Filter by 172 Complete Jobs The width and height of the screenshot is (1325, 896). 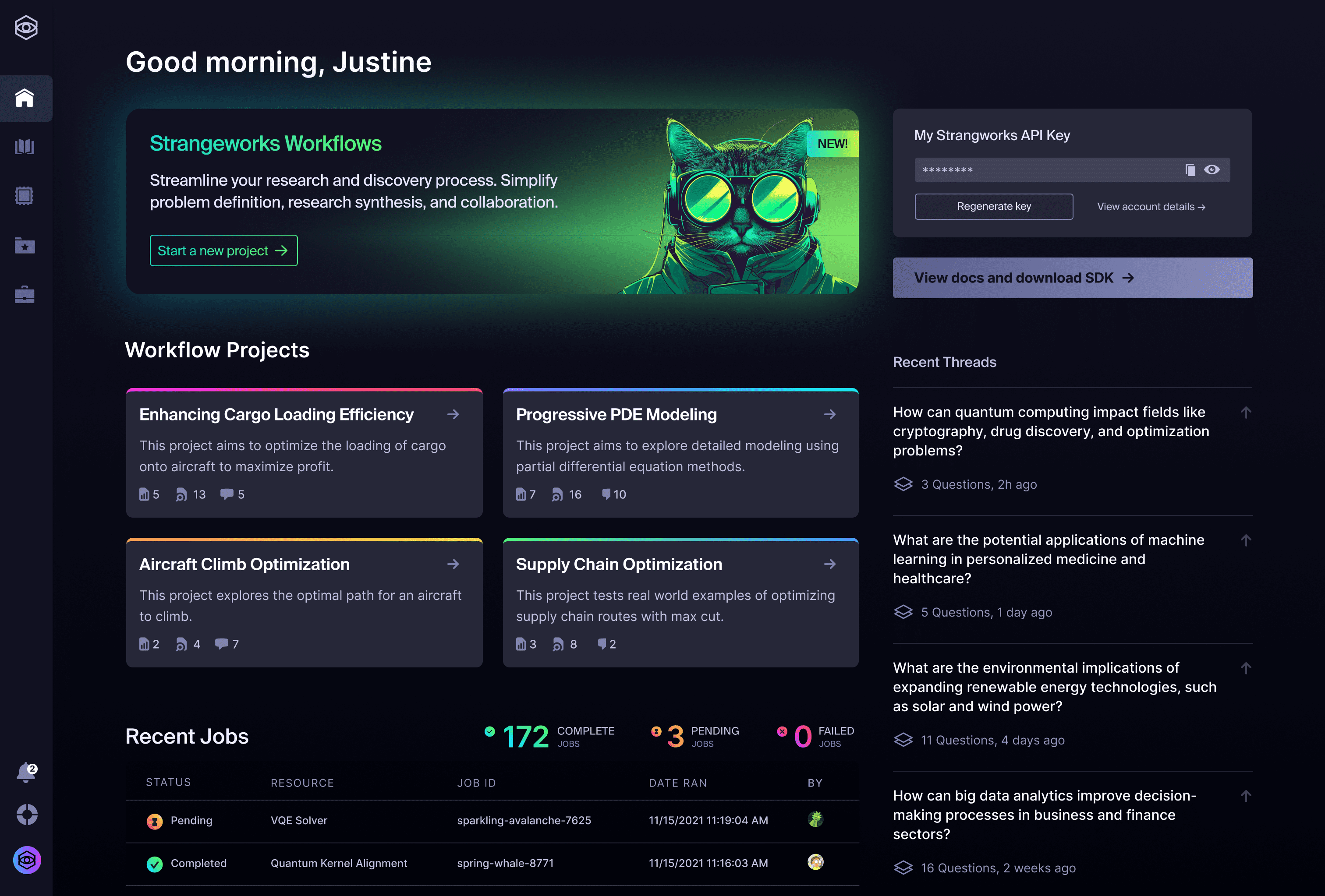[549, 737]
